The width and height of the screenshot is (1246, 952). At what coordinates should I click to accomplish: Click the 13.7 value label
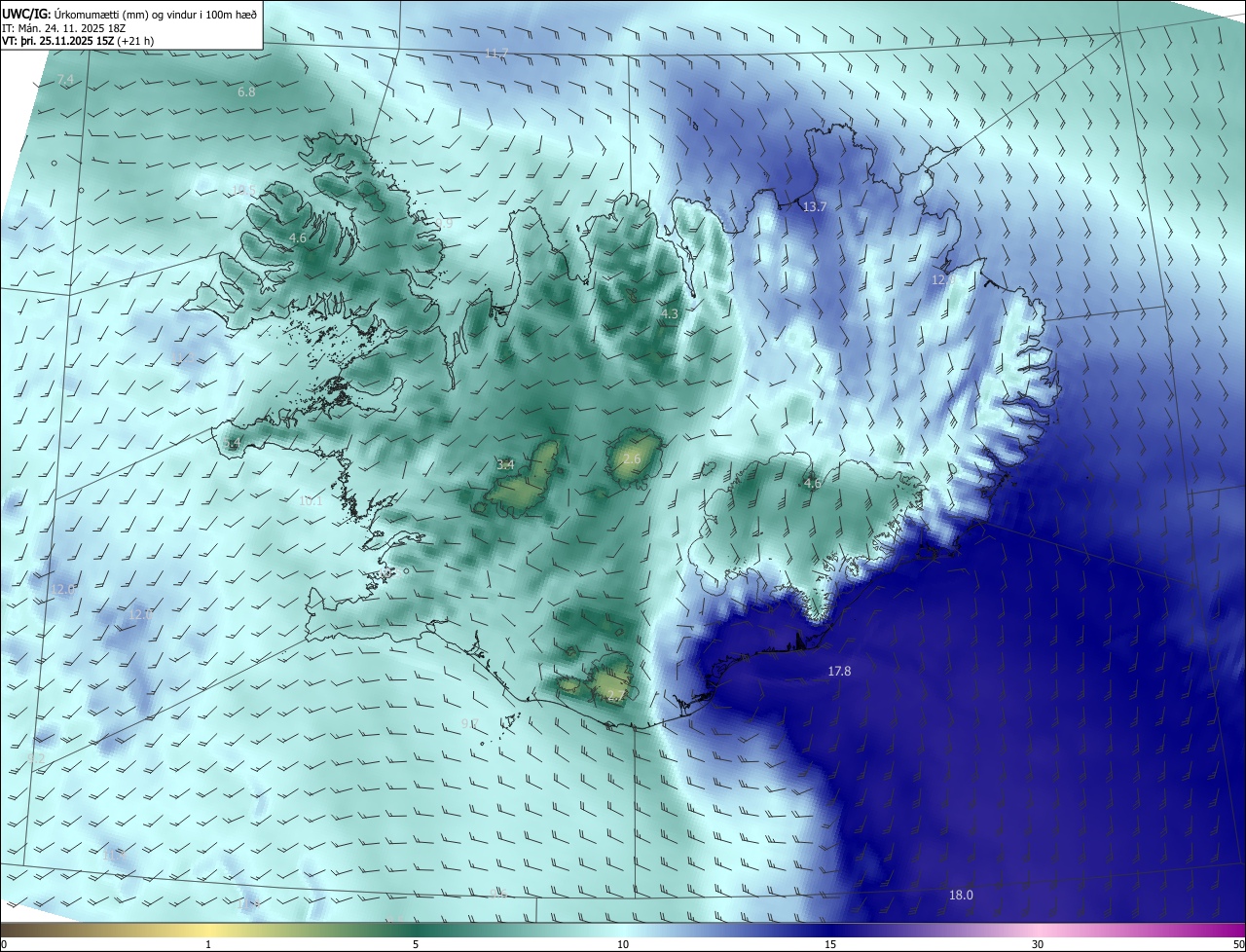click(x=814, y=207)
